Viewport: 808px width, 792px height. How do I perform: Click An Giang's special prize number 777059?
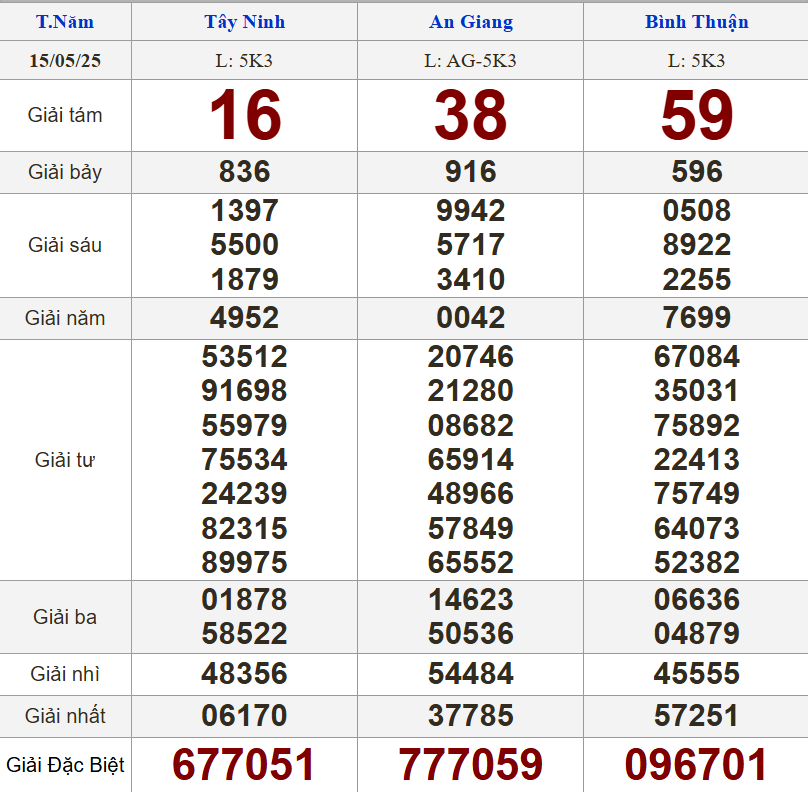click(470, 765)
